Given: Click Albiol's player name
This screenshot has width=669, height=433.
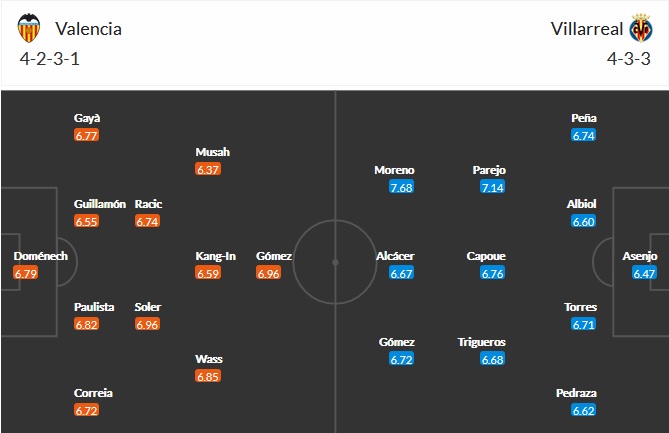Looking at the screenshot, I should pyautogui.click(x=584, y=204).
